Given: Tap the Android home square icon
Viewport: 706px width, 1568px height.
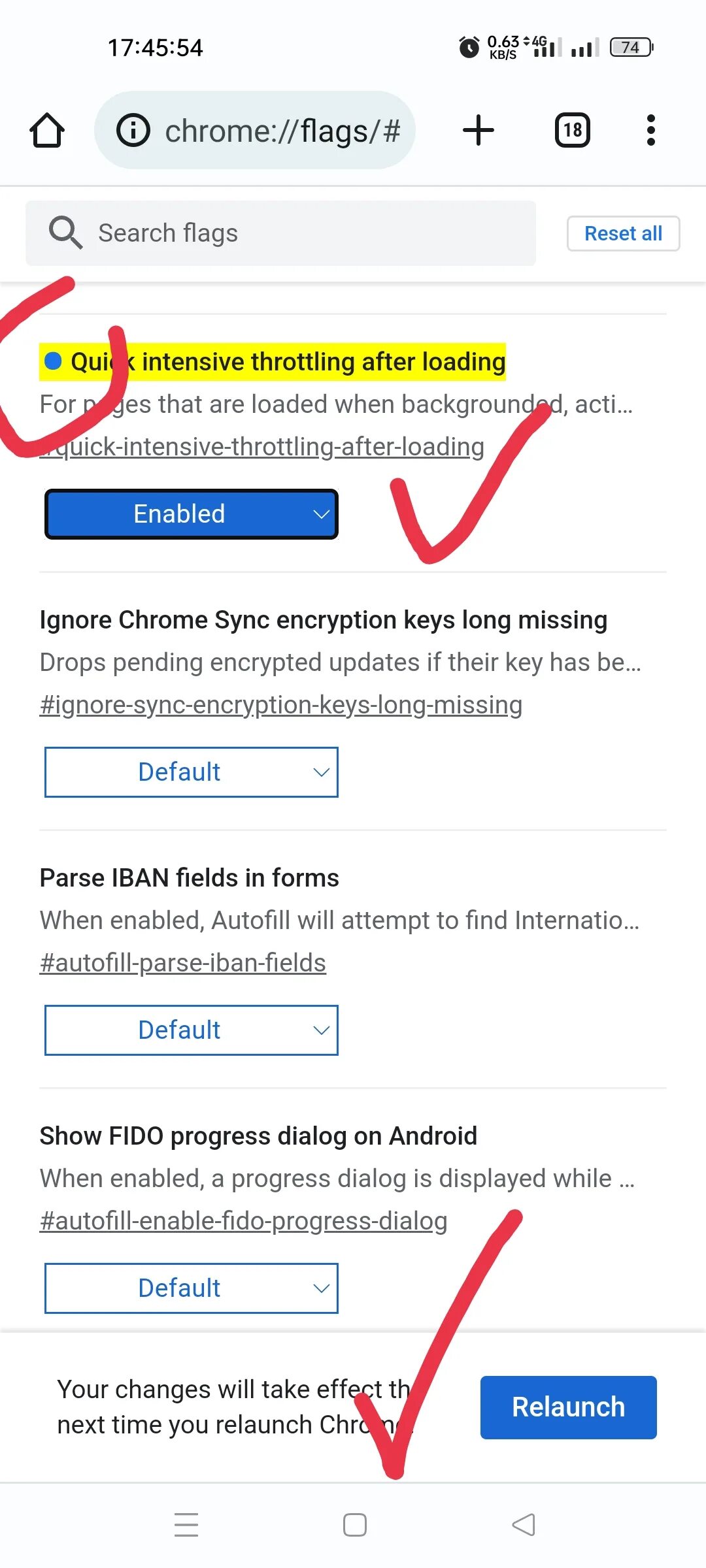Looking at the screenshot, I should coord(355,1525).
